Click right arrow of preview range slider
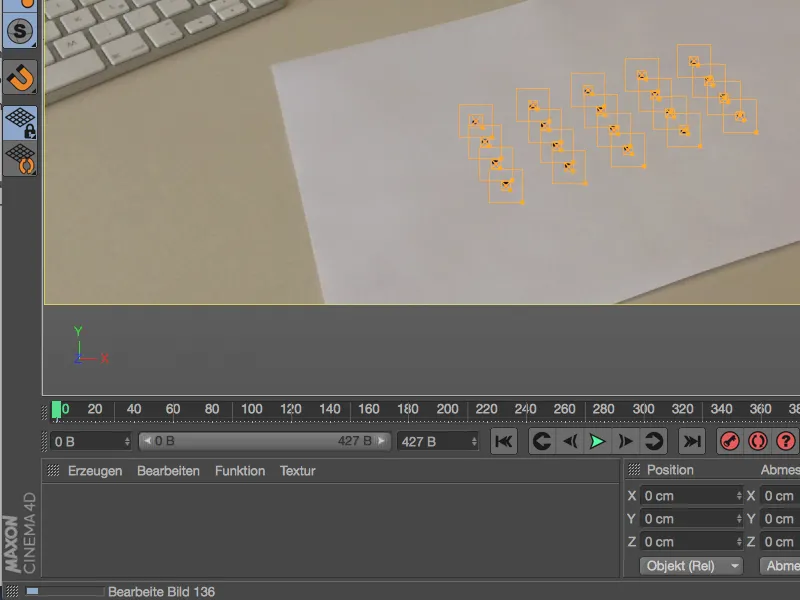 coord(381,441)
